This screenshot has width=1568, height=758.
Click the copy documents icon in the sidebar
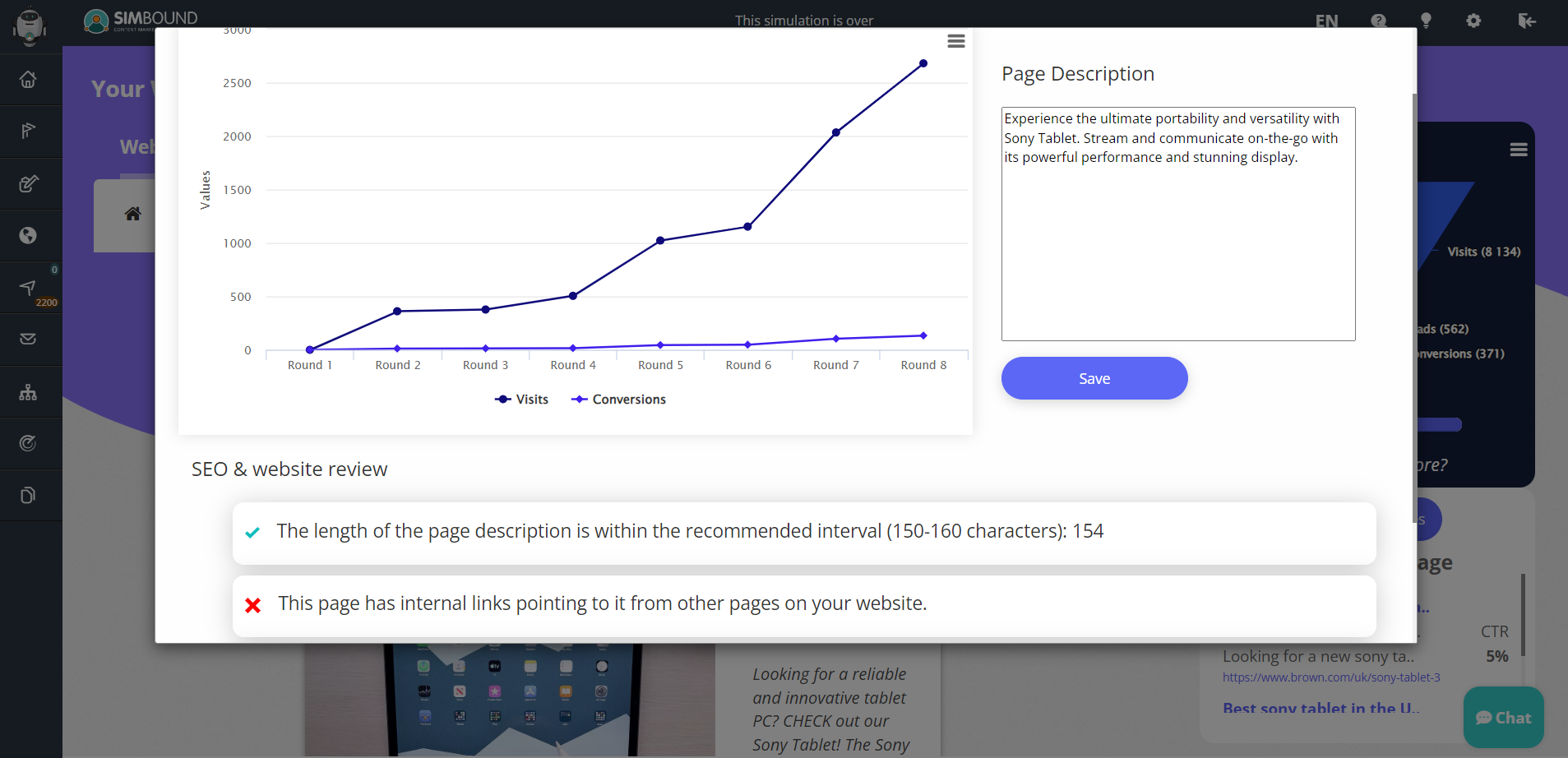click(28, 495)
